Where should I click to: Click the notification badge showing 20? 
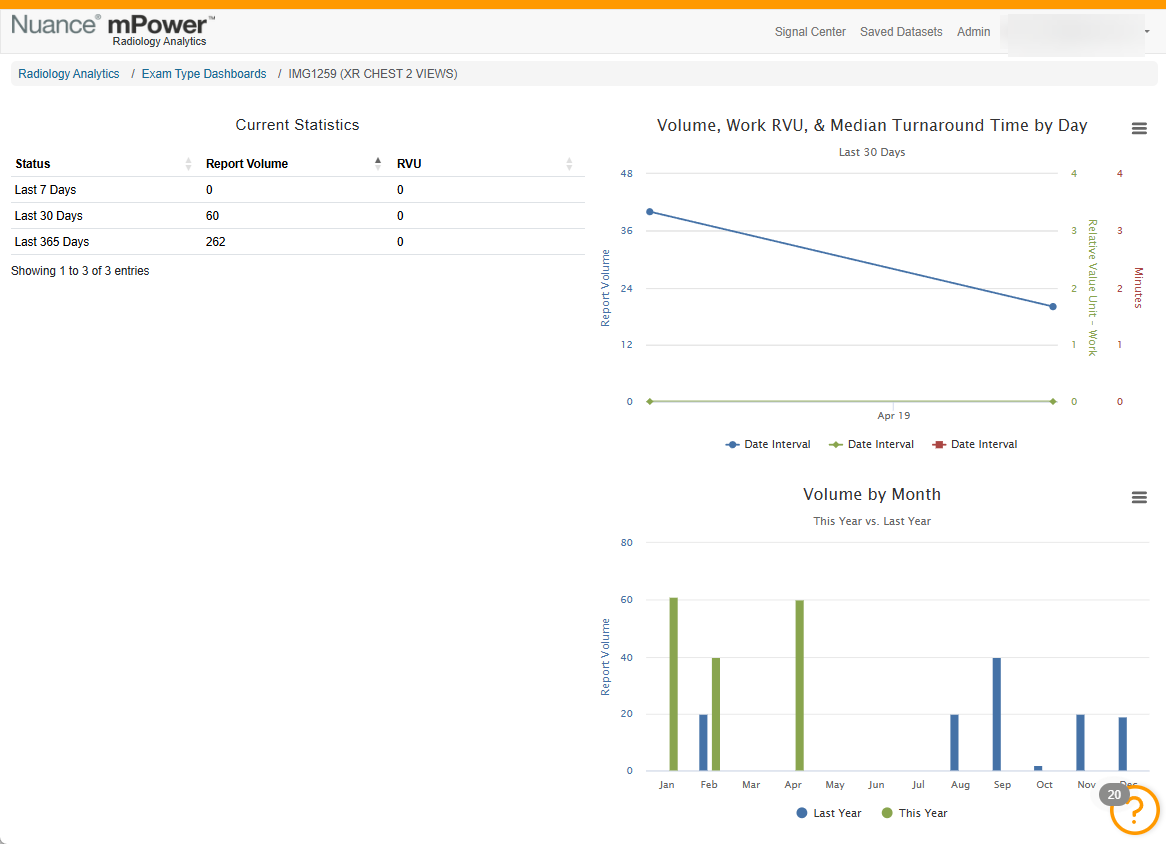click(1114, 794)
